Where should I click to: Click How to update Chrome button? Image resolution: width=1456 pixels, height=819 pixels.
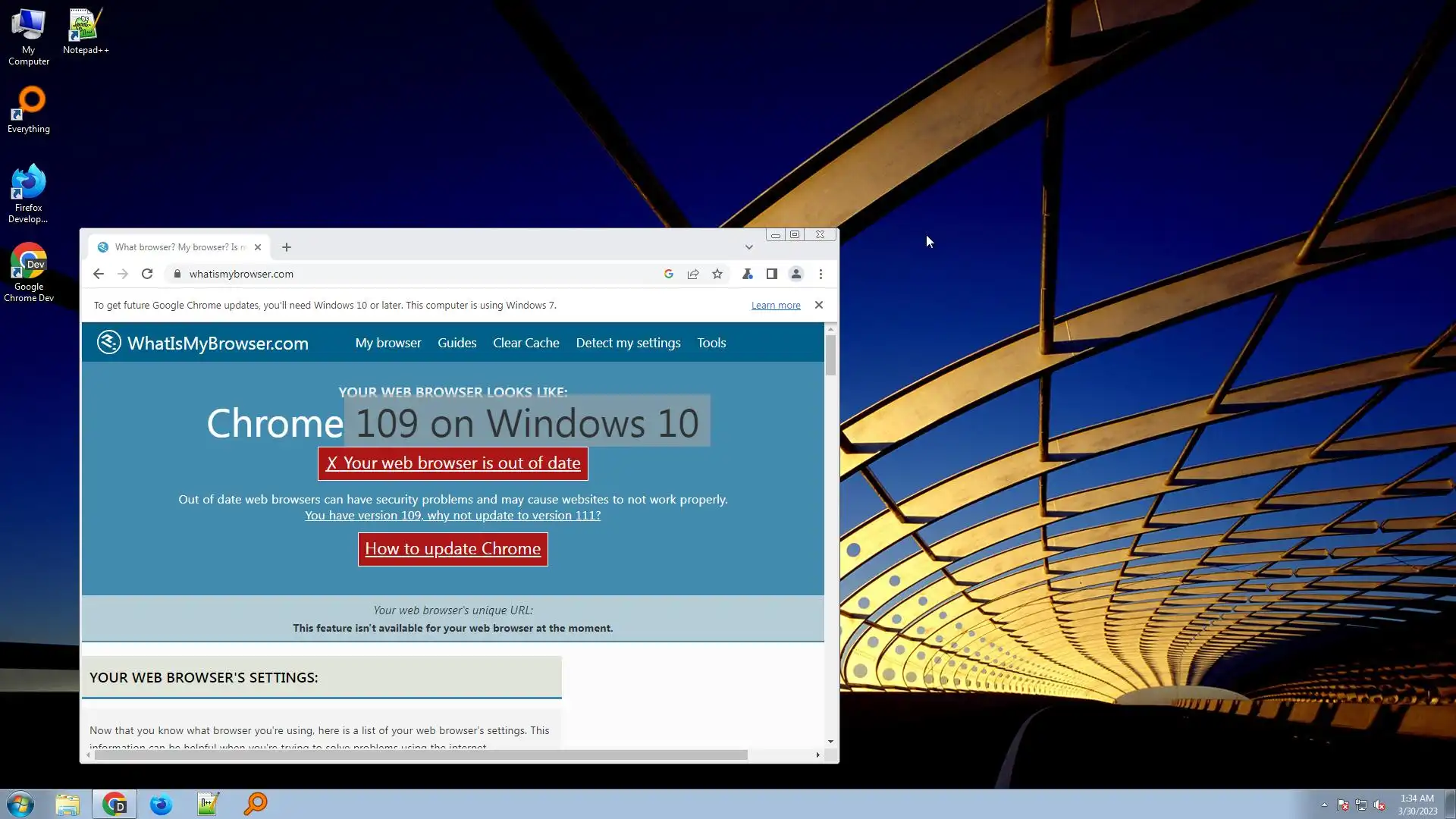tap(453, 549)
